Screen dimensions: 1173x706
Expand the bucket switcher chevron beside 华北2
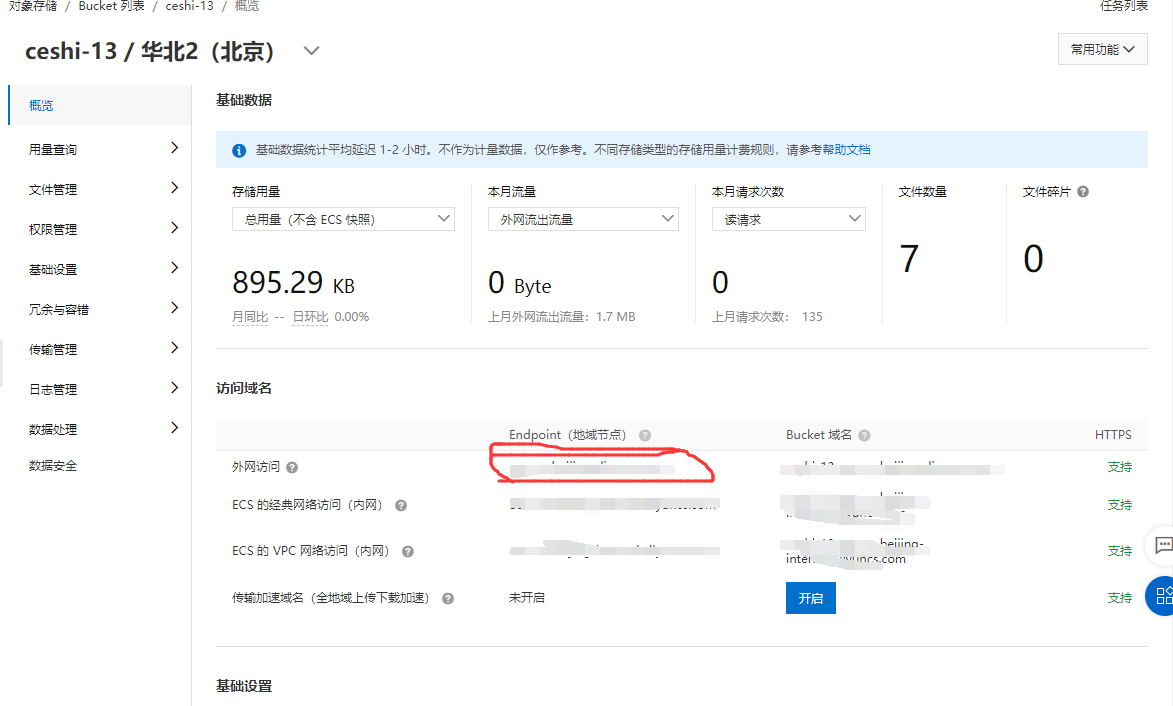coord(311,49)
